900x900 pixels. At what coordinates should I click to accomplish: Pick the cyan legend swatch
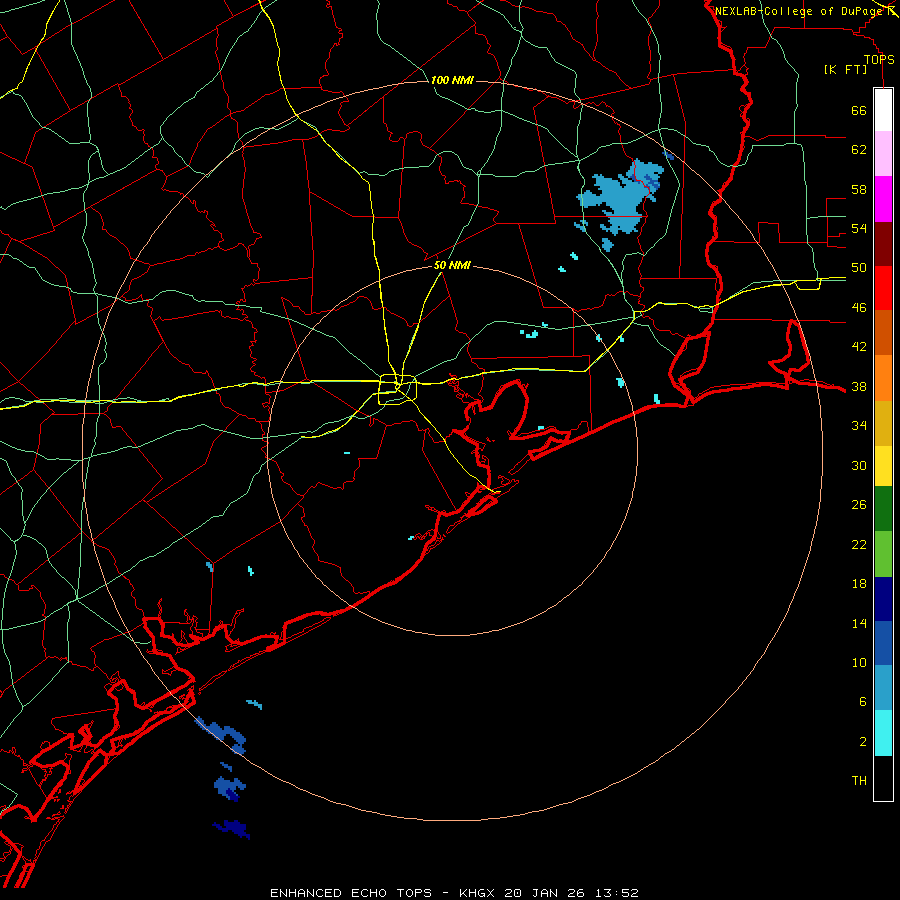(x=883, y=733)
